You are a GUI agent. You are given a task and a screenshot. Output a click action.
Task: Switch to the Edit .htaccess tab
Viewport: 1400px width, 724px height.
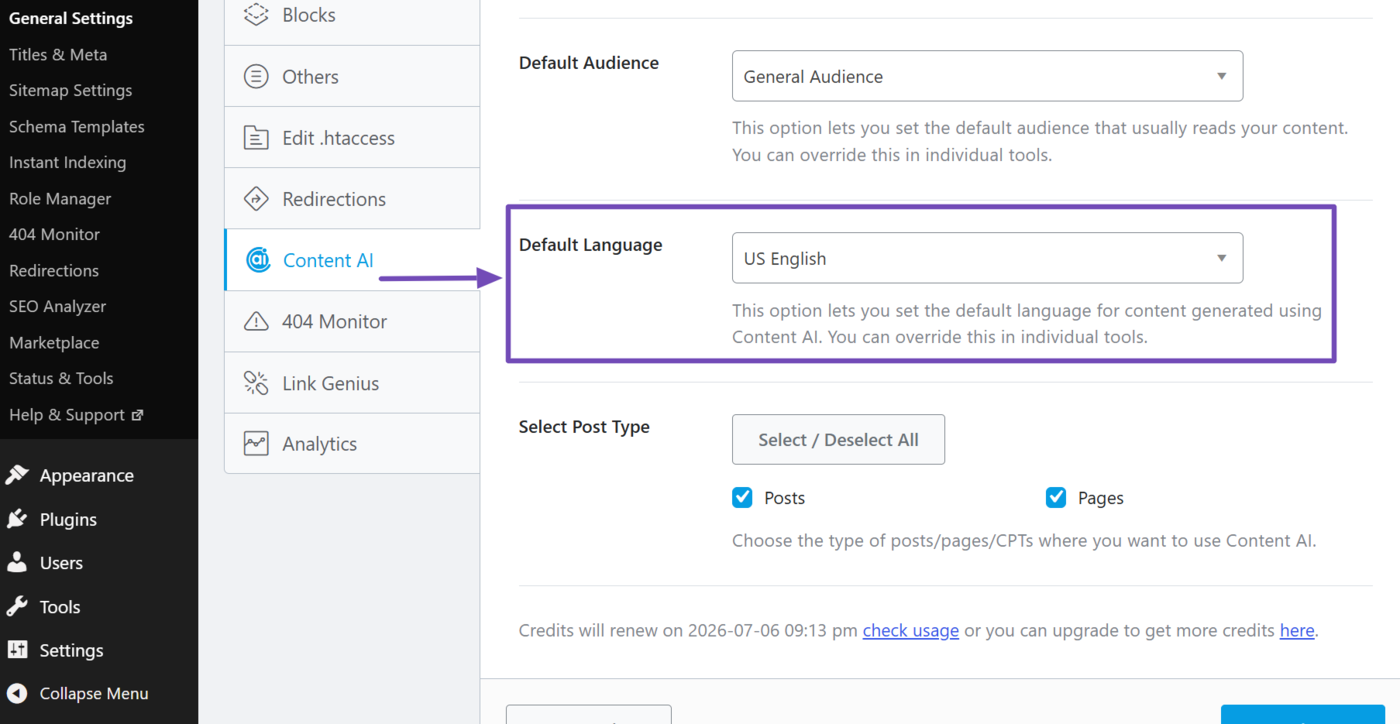(352, 138)
